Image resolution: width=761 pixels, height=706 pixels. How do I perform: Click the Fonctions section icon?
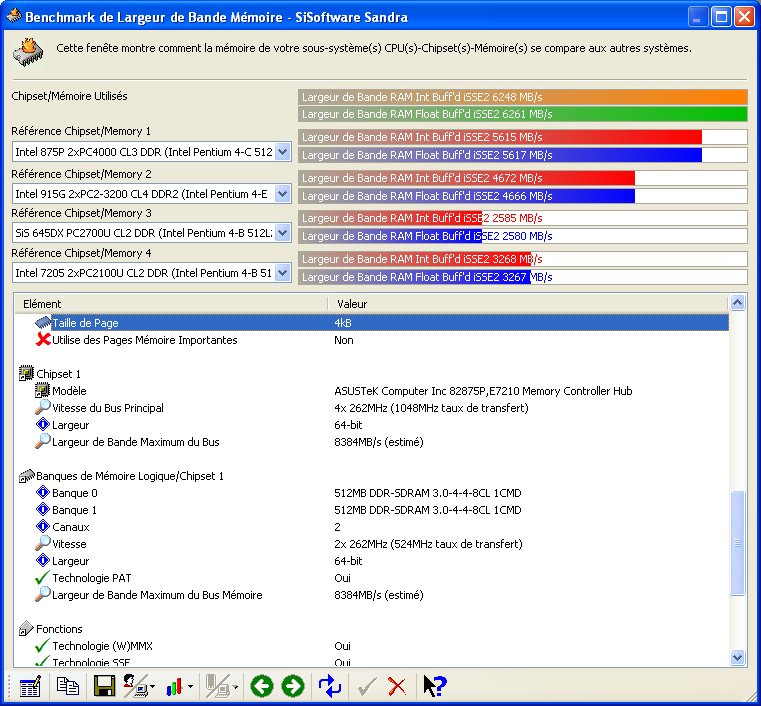(26, 628)
